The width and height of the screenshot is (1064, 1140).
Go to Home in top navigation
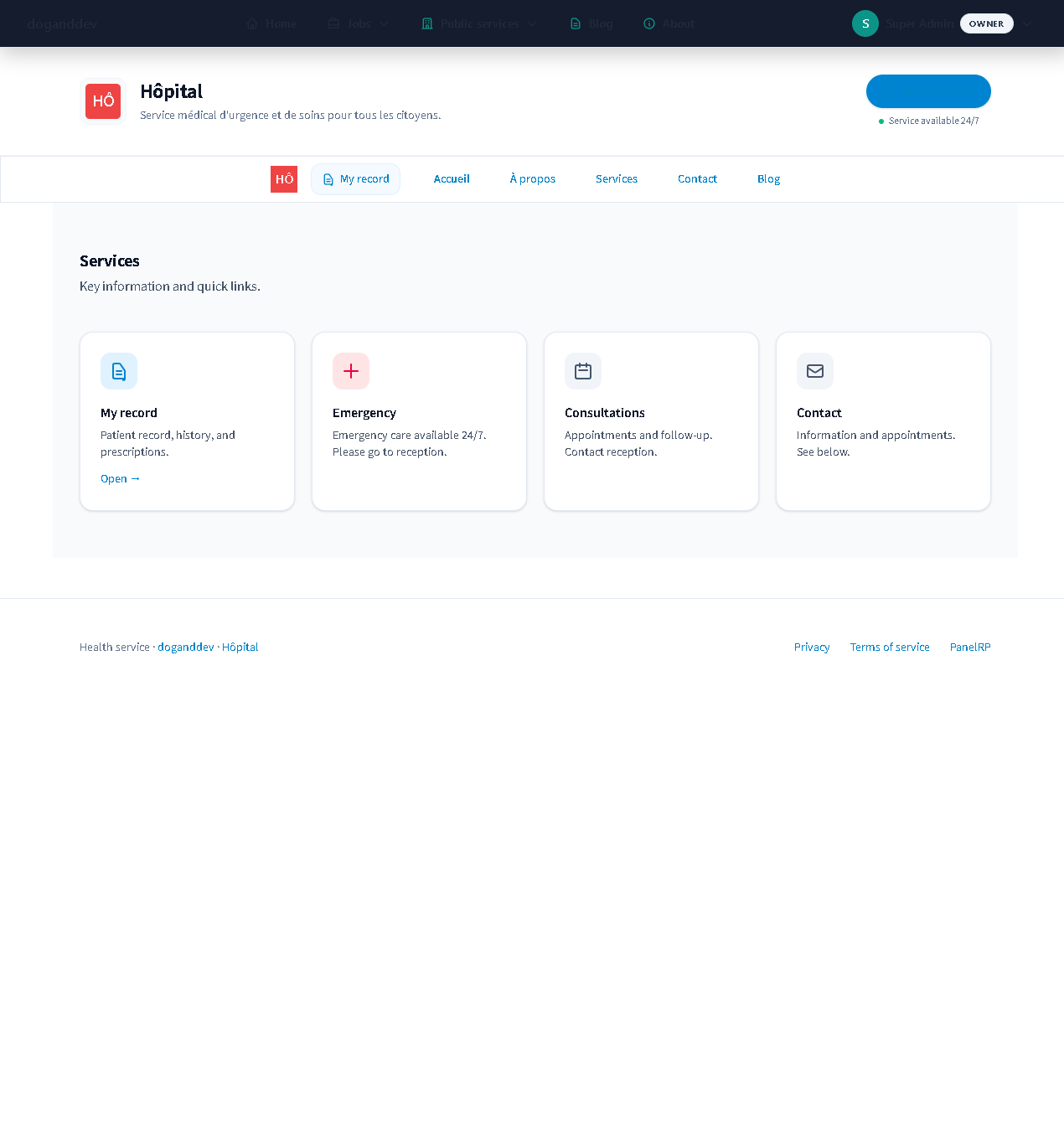(x=272, y=23)
